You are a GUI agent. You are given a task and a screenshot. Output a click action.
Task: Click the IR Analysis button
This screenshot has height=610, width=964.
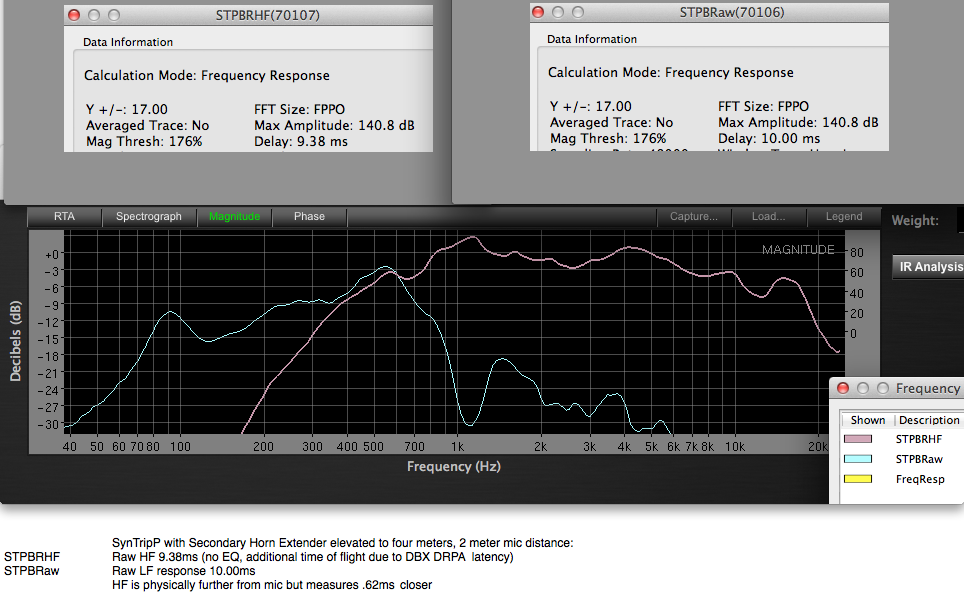pyautogui.click(x=929, y=267)
